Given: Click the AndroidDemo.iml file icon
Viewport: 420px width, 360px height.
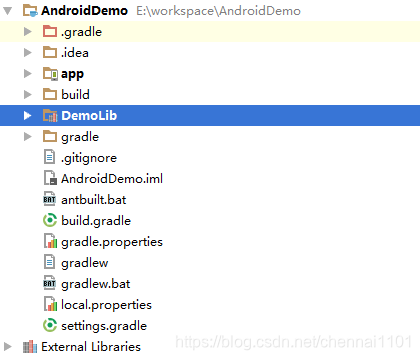Looking at the screenshot, I should [x=50, y=178].
